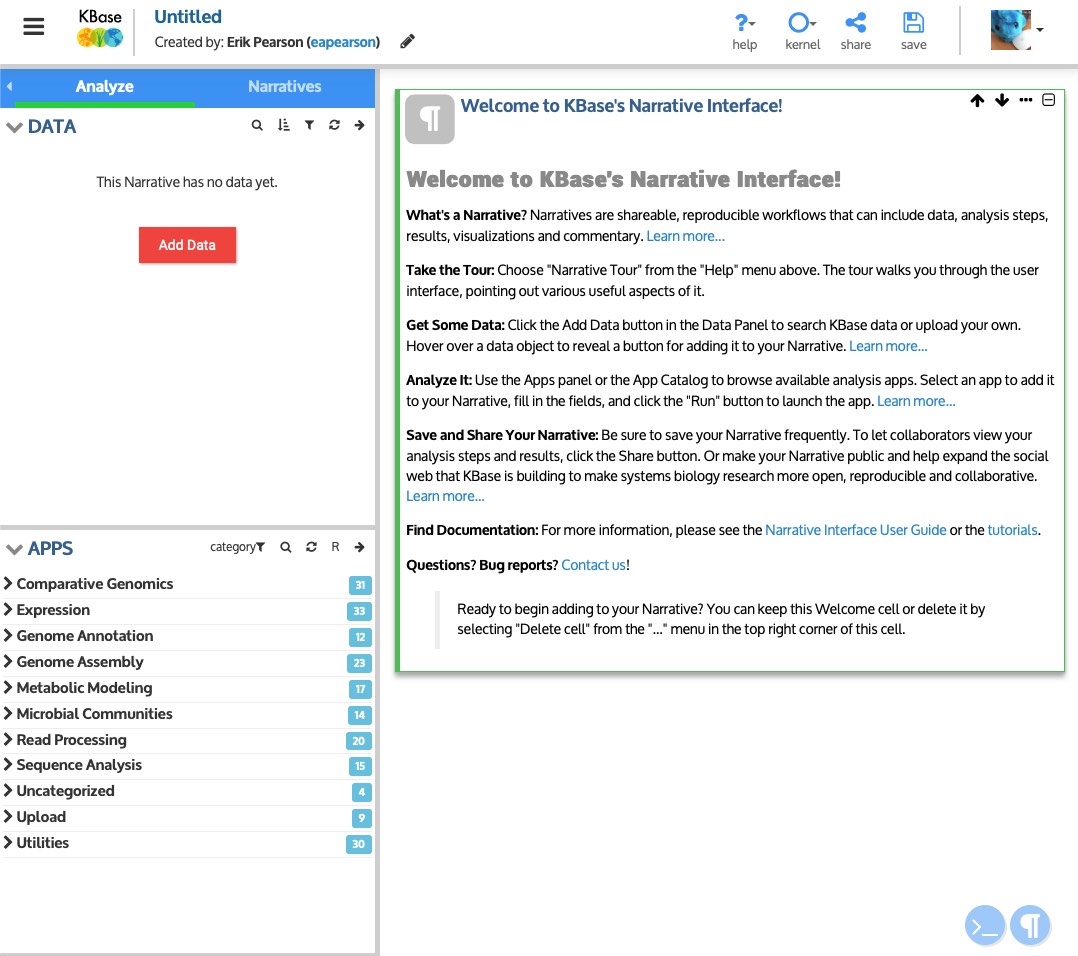Click the Add Data button
1078x956 pixels.
click(187, 244)
